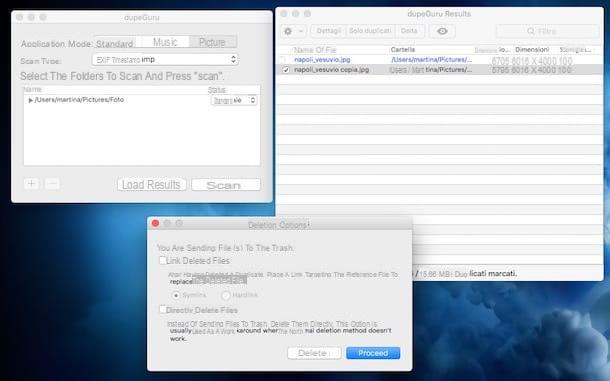Enable the Link Deleted Files checkbox

click(x=163, y=260)
